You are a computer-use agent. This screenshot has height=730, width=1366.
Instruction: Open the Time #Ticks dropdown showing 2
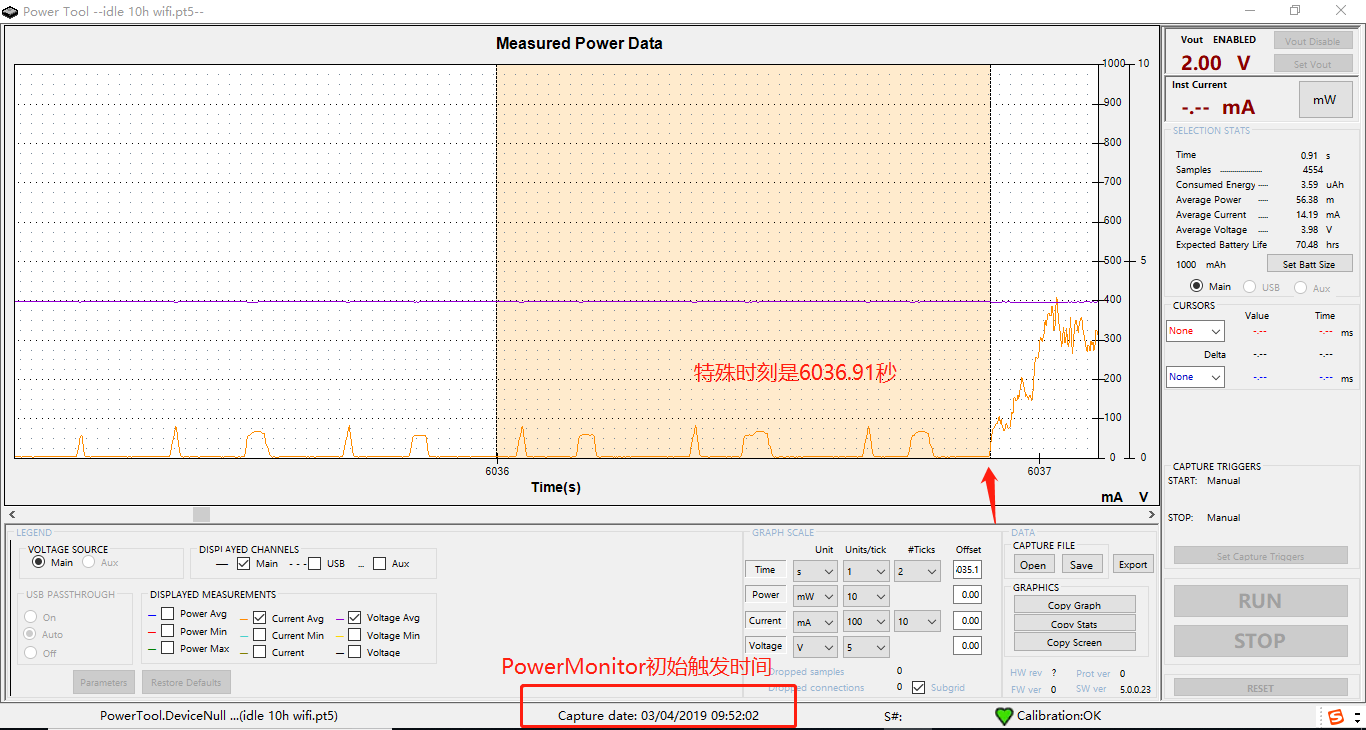point(917,571)
